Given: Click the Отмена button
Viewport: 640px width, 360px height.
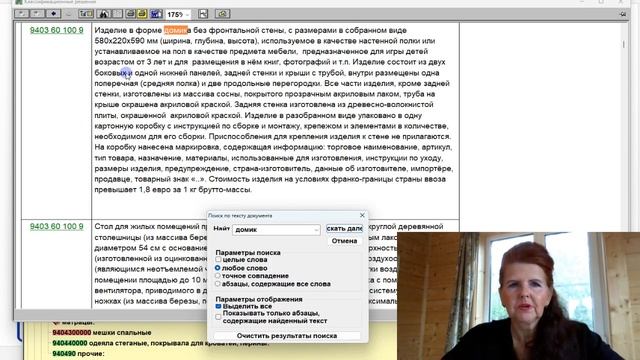Looking at the screenshot, I should coord(344,241).
